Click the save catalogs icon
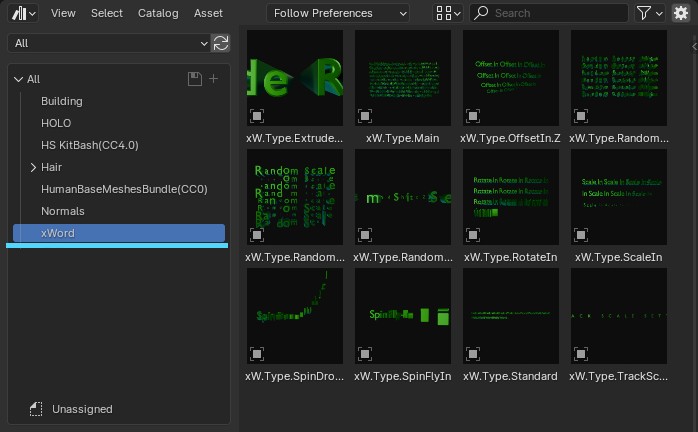The height and width of the screenshot is (432, 698). click(x=195, y=79)
